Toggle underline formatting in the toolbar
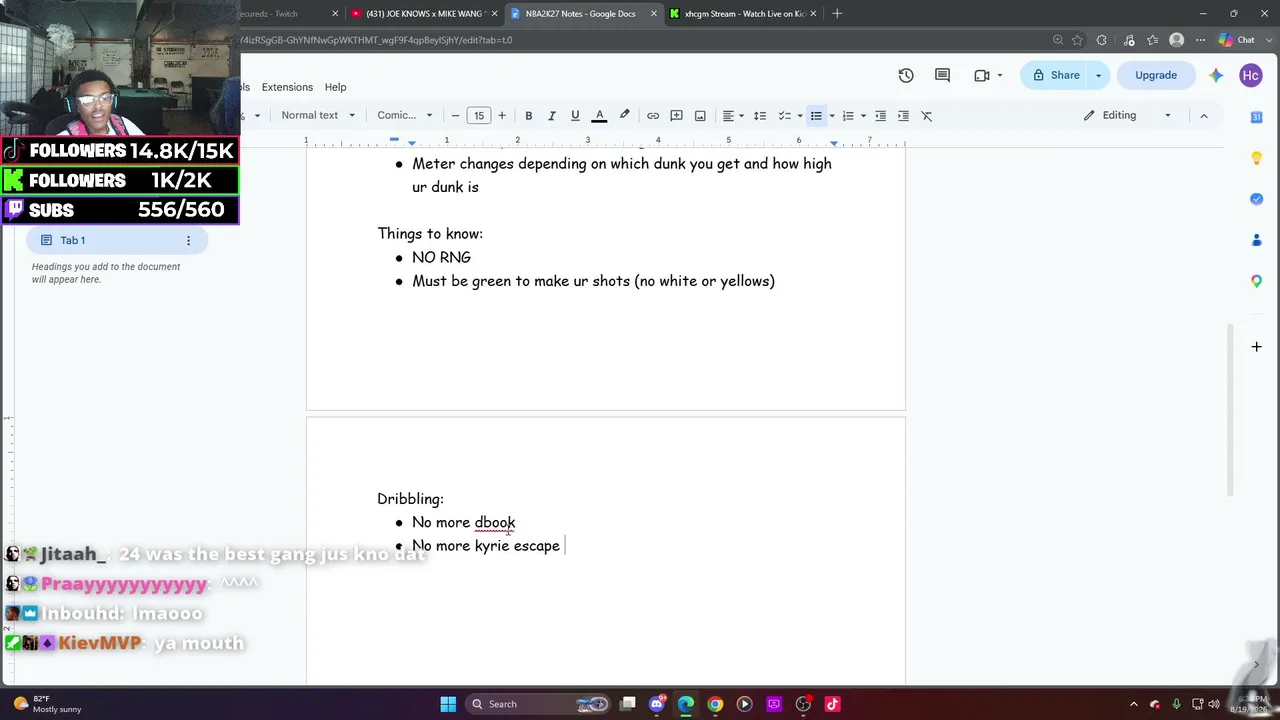This screenshot has height=720, width=1280. click(575, 116)
